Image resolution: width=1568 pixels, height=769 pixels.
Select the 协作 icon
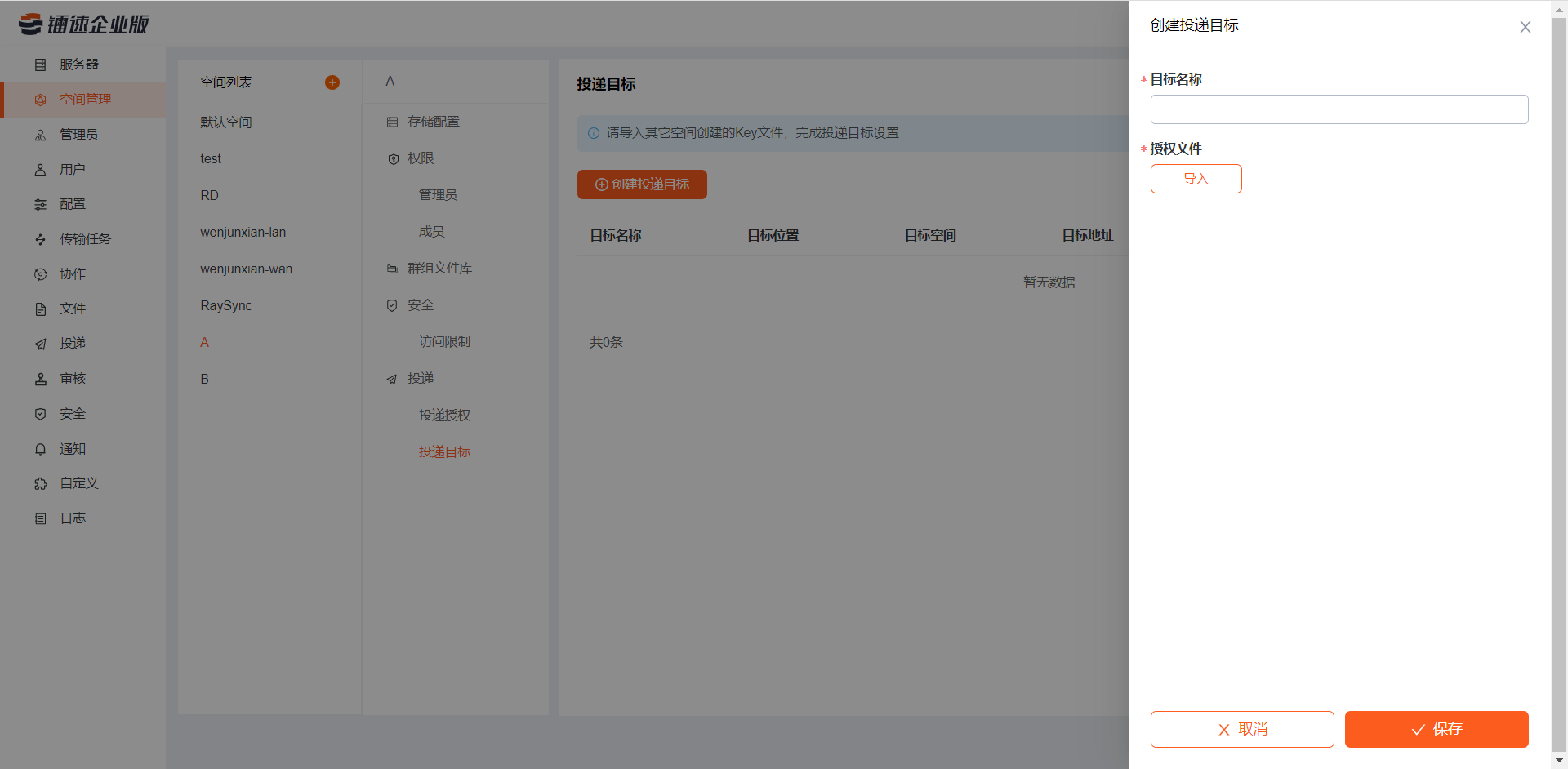click(x=72, y=273)
